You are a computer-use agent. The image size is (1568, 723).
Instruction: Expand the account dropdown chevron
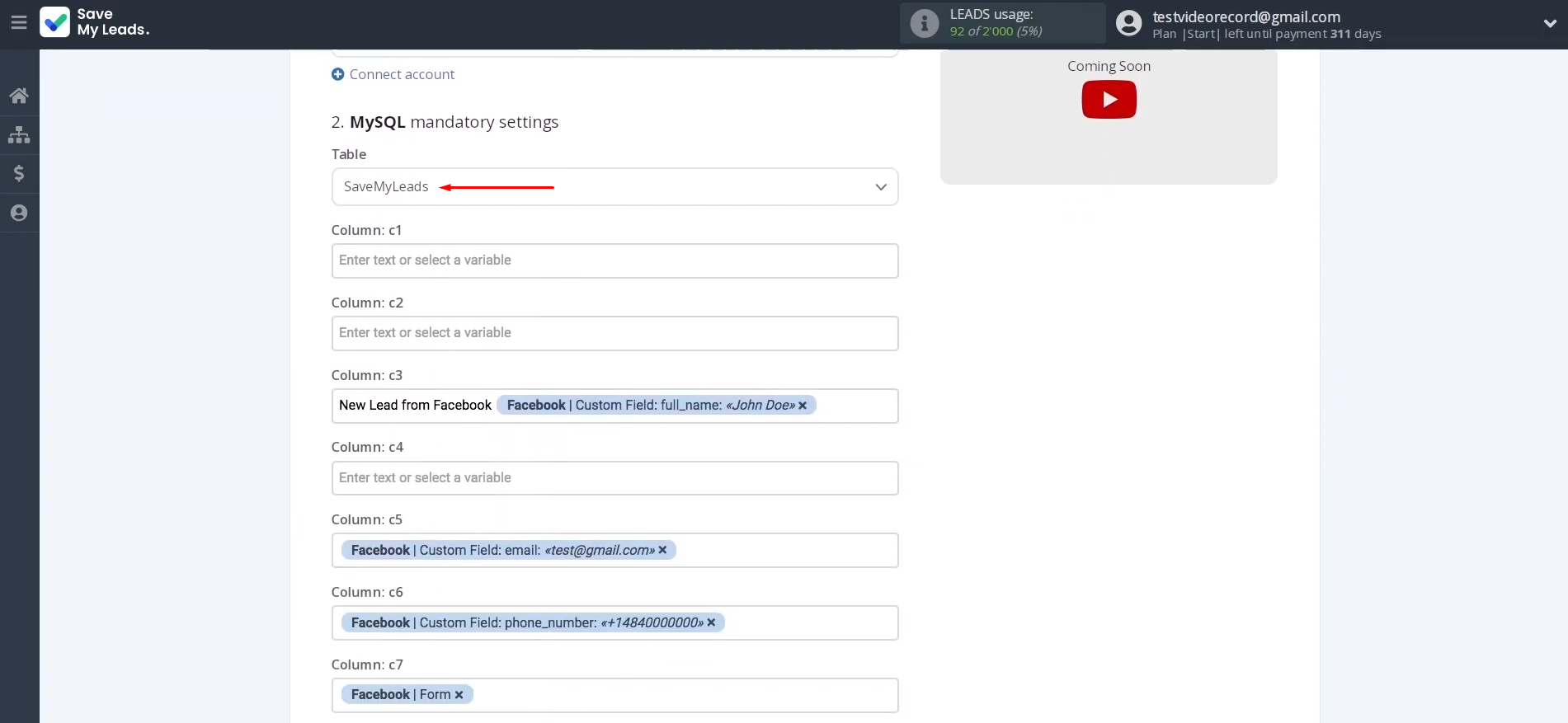pos(1550,24)
